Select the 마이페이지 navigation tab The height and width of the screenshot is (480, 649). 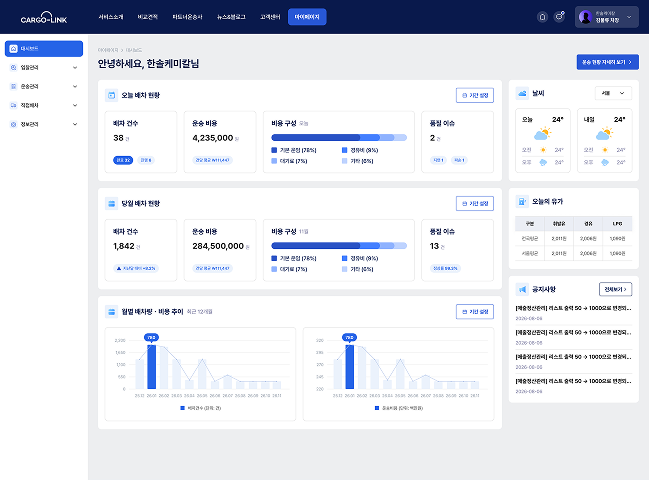307,17
